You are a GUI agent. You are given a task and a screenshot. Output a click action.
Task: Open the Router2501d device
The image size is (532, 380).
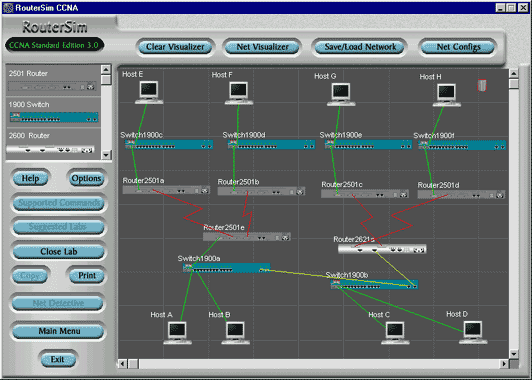461,195
